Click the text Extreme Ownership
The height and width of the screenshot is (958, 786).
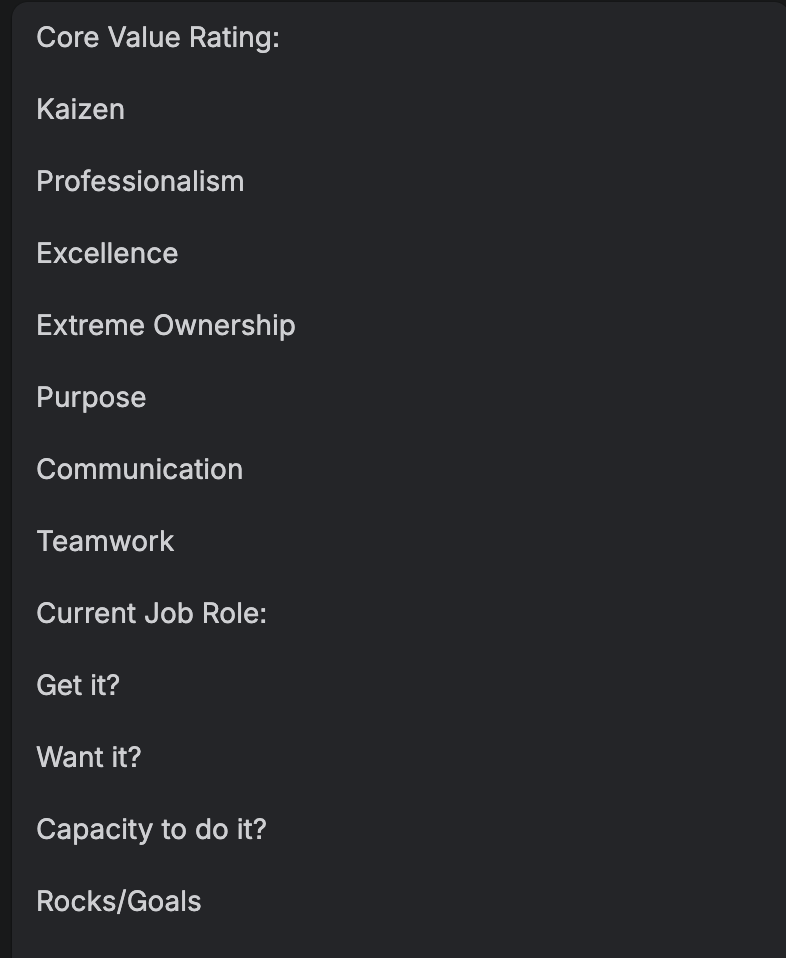pos(166,326)
